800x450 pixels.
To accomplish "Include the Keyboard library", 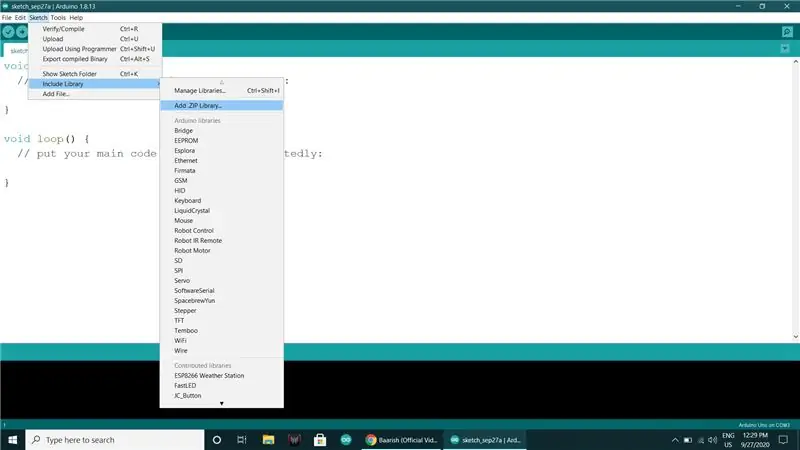I will tap(221, 201).
